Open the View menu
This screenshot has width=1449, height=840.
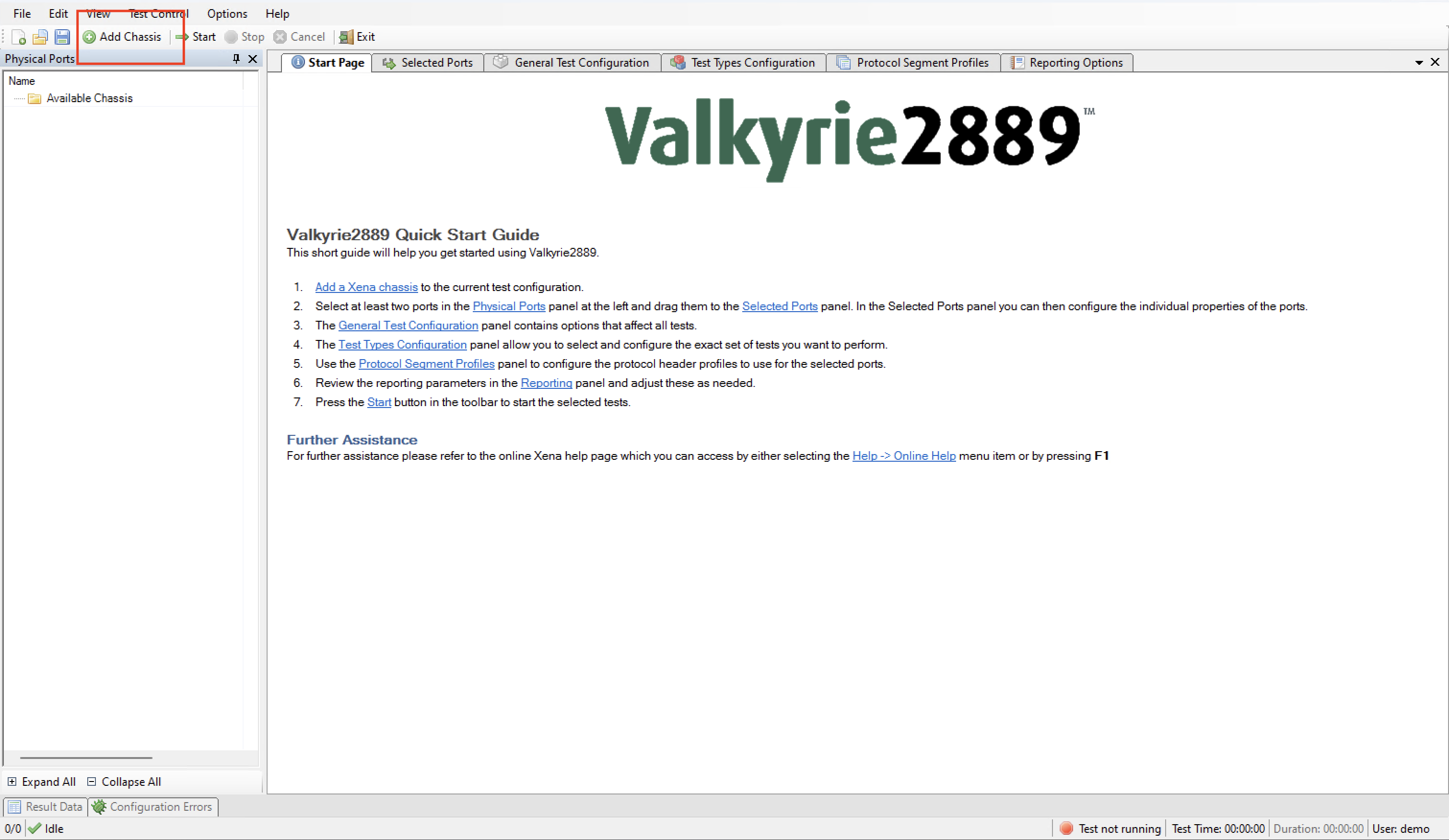98,14
